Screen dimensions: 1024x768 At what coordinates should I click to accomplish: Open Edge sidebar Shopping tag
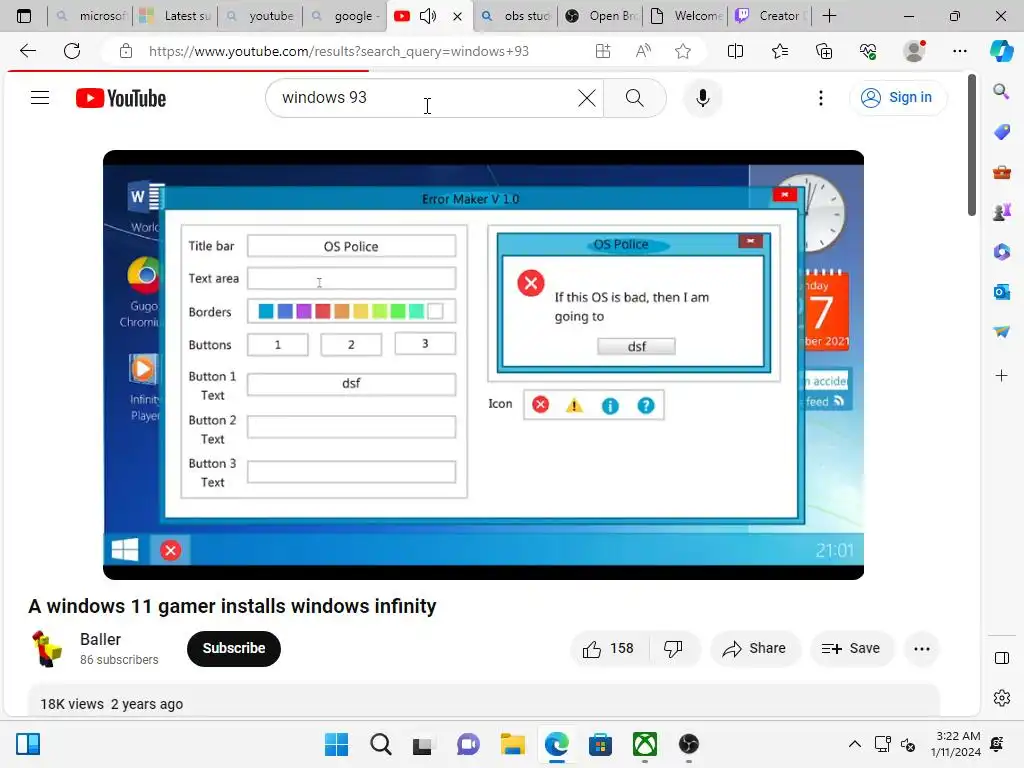[x=1001, y=132]
